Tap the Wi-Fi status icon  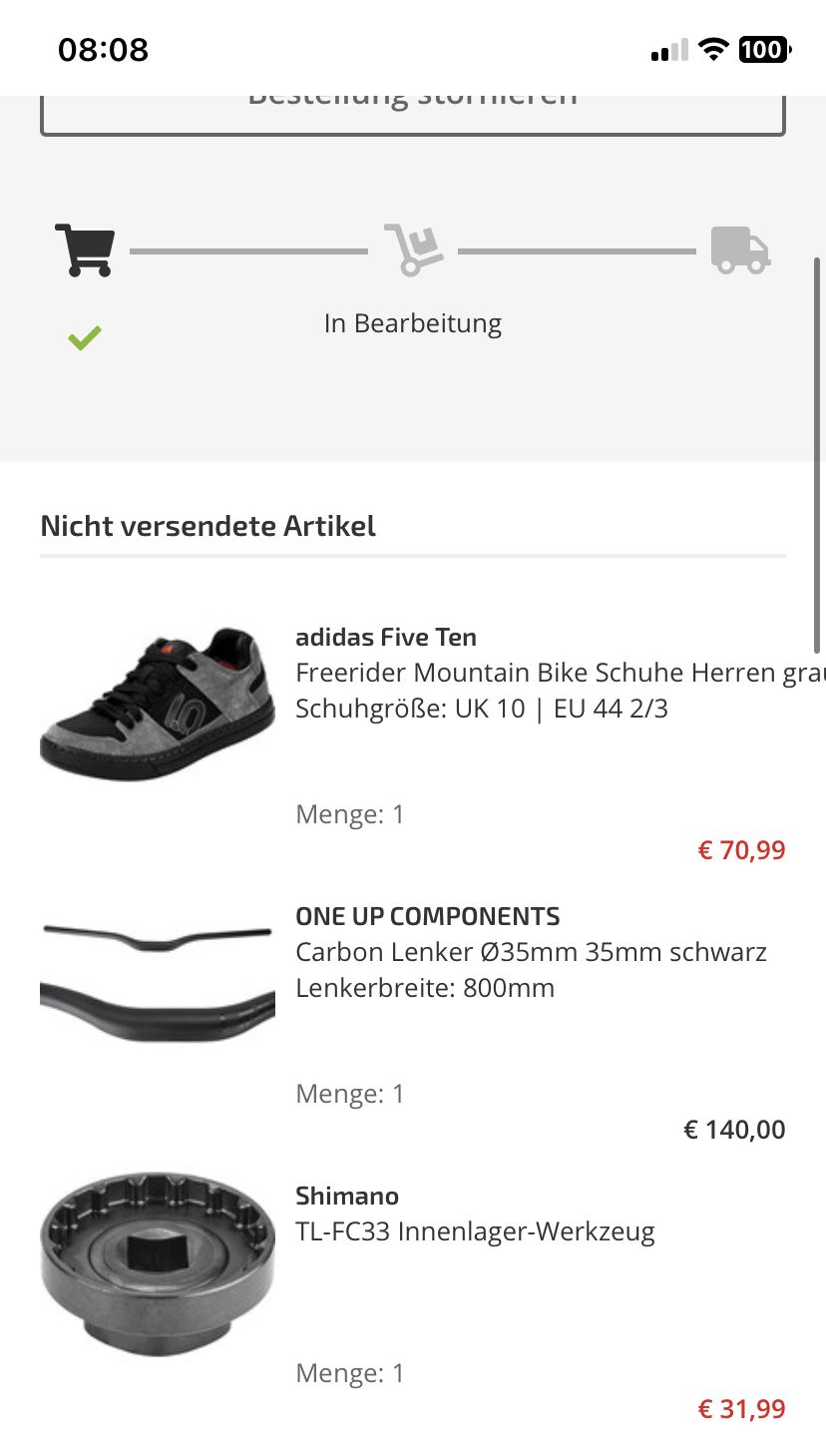pos(712,50)
